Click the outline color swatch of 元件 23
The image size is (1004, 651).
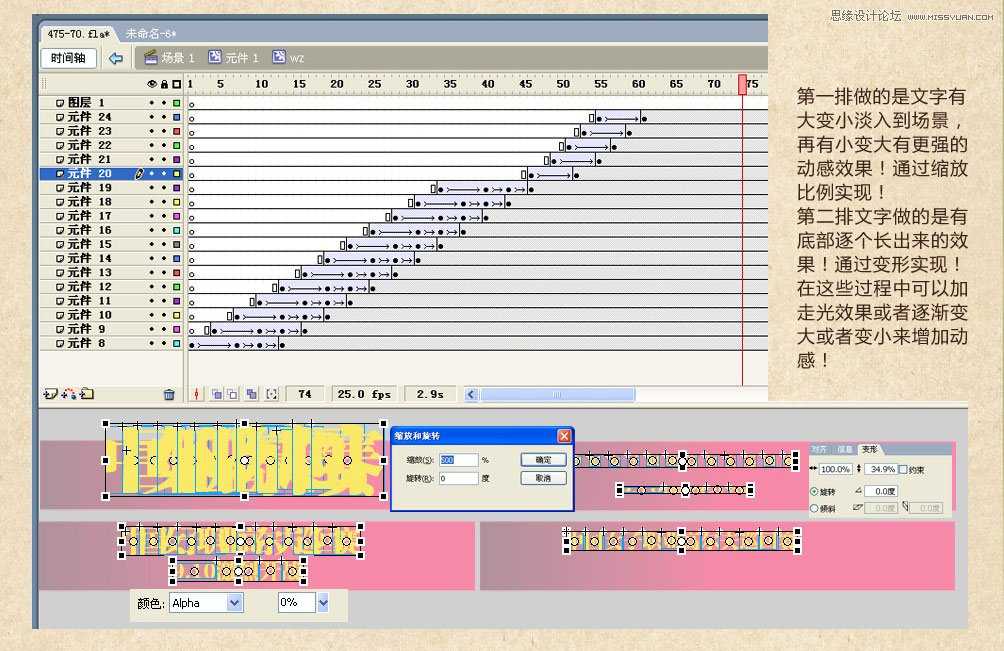(x=177, y=131)
